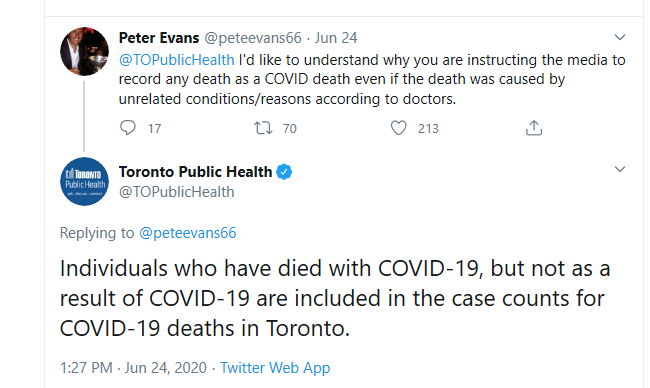The image size is (650, 388).
Task: Click the 1:27 PM · Jun 24, 2020 timestamp
Action: click(133, 368)
